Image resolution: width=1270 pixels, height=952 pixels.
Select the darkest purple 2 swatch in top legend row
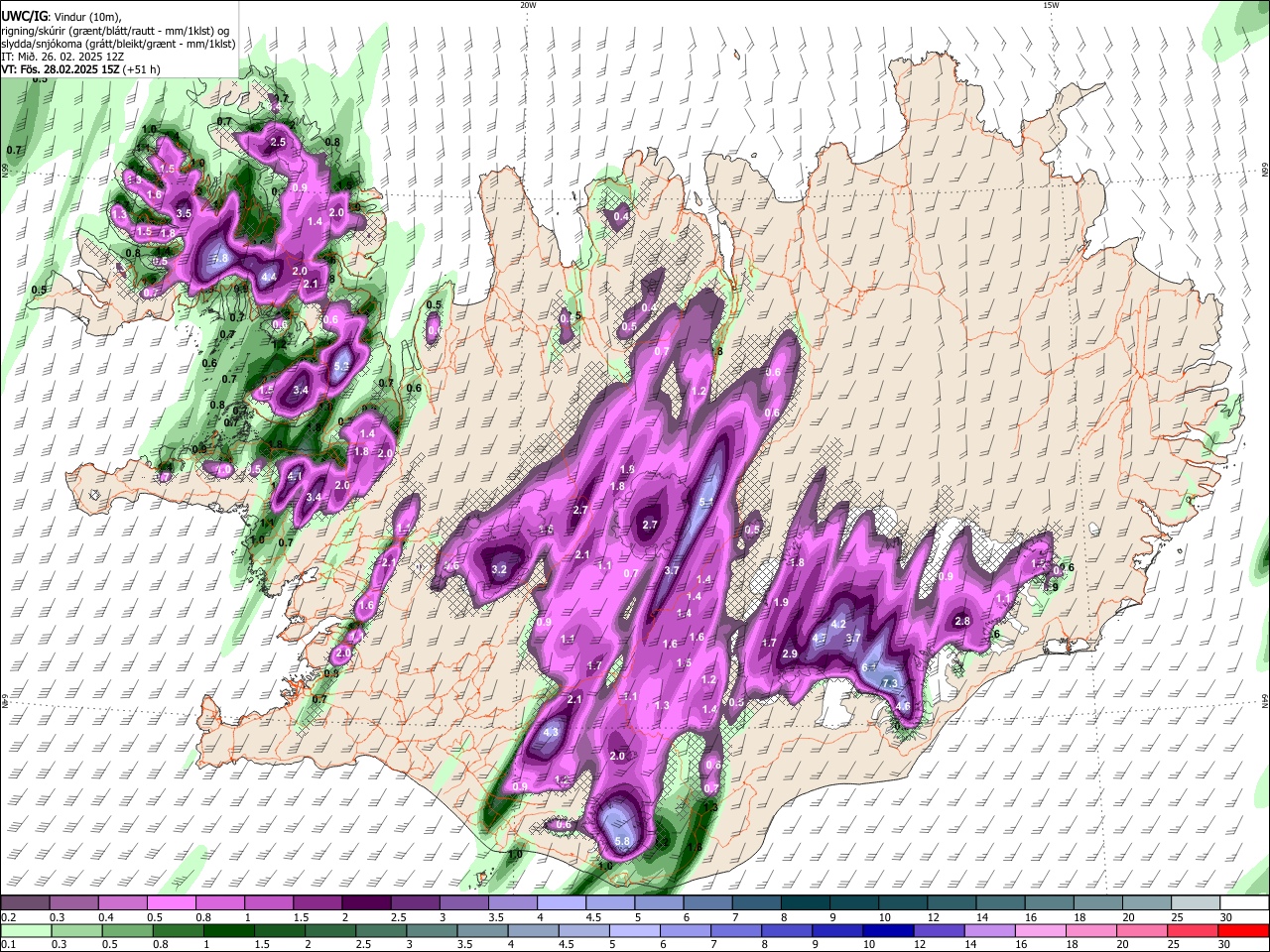366,902
